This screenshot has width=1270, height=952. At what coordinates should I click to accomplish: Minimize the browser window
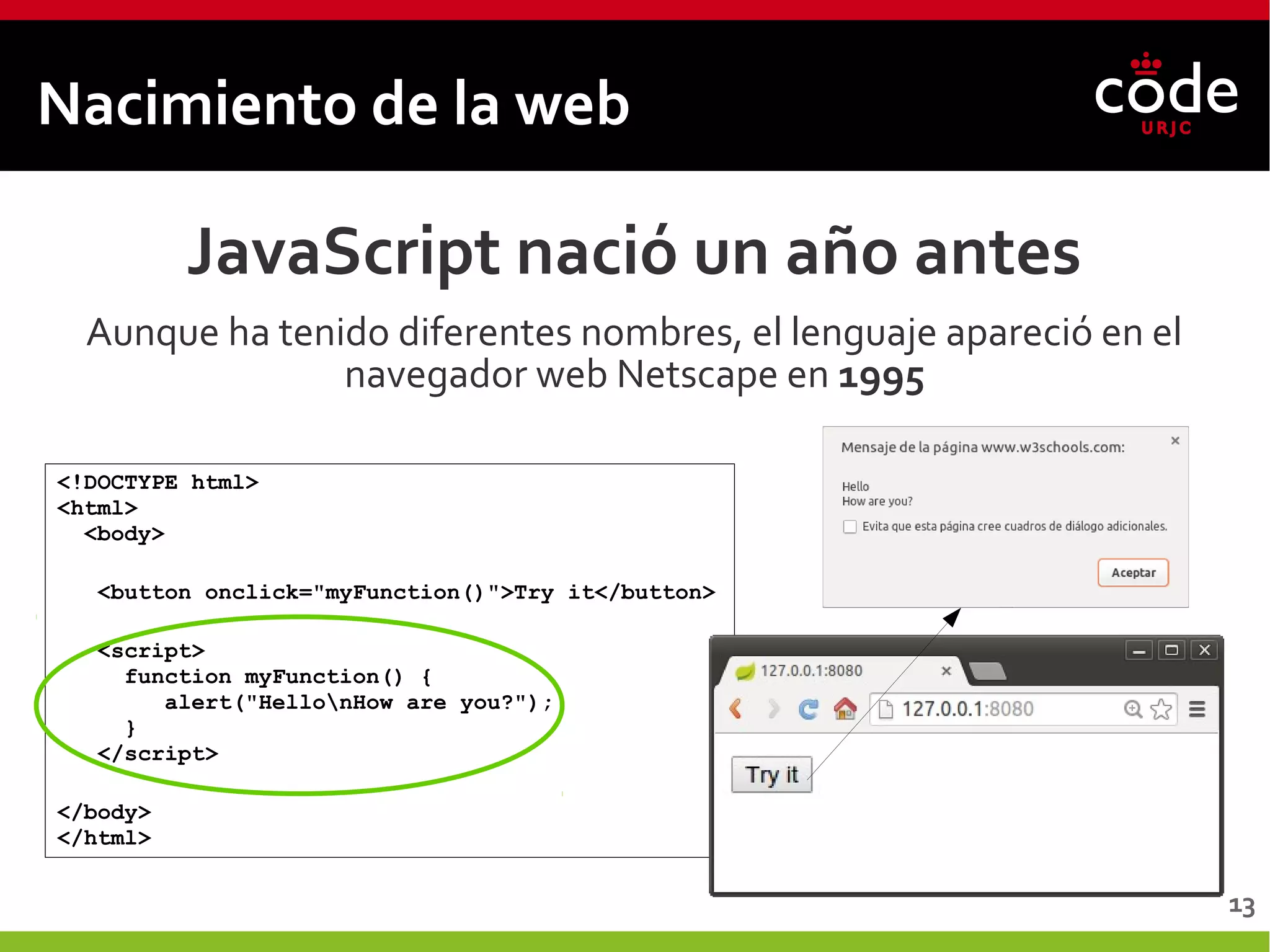pos(1139,651)
